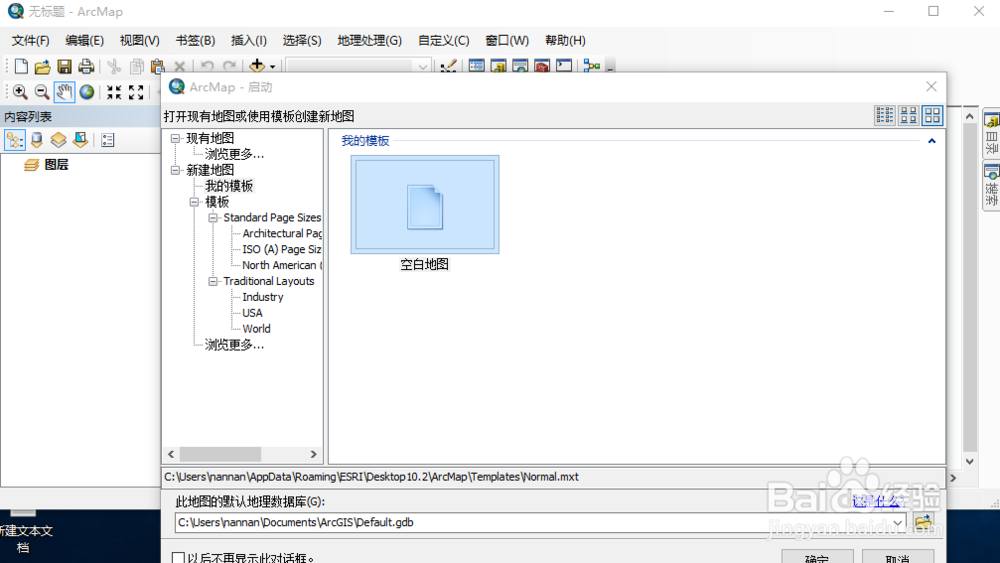This screenshot has width=1000, height=563.
Task: Switch to List By Source icon
Action: [x=37, y=140]
